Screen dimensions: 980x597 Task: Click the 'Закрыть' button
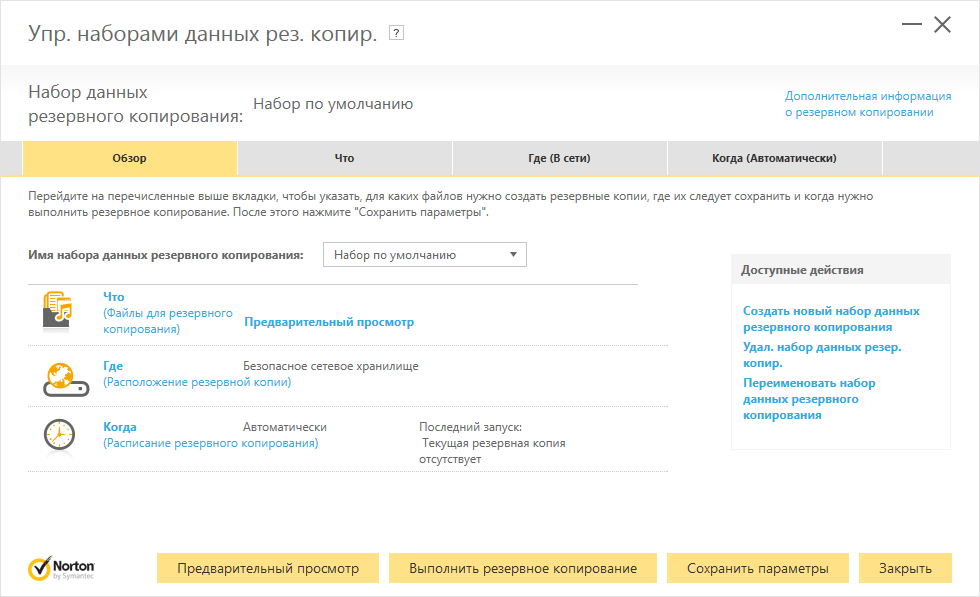click(x=905, y=568)
